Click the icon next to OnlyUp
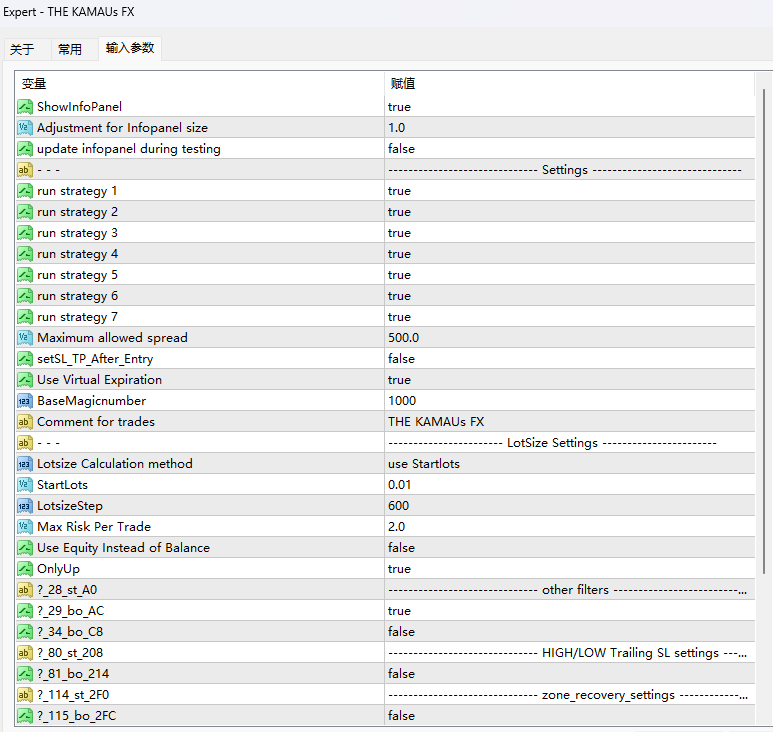The height and width of the screenshot is (732, 773). click(25, 569)
